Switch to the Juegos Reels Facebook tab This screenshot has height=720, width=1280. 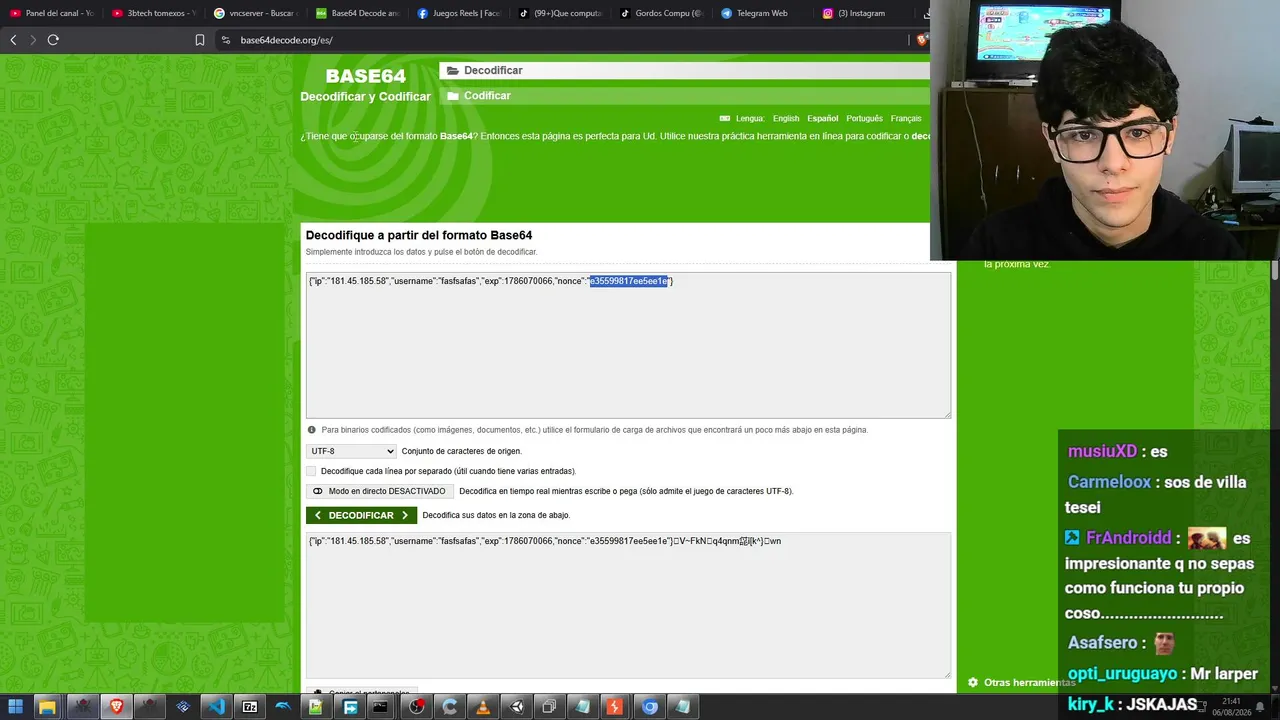tap(458, 13)
